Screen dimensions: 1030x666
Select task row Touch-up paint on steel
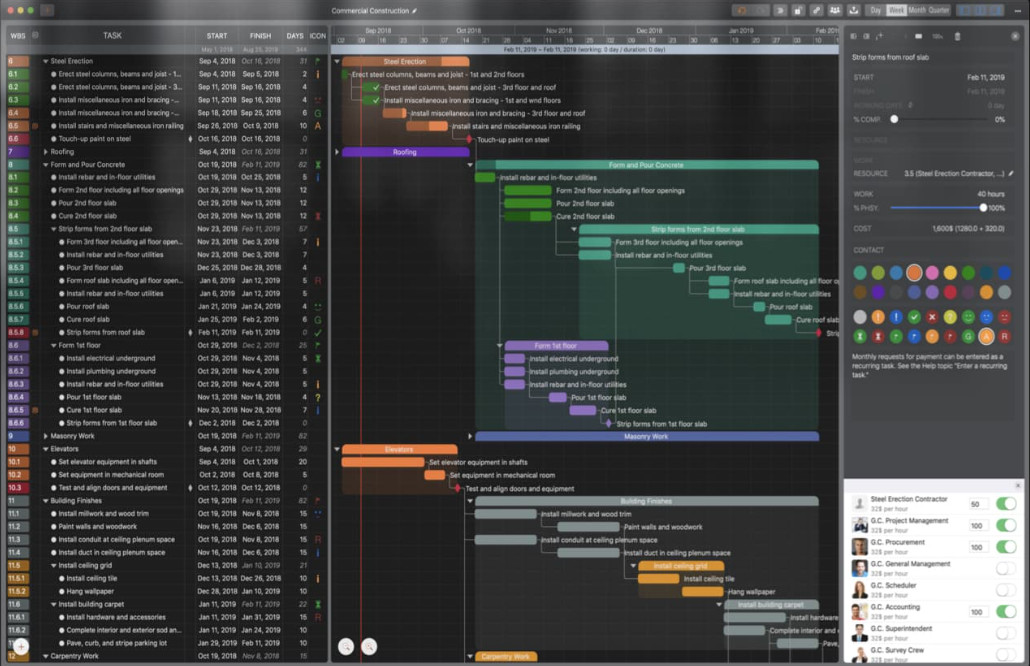click(166, 139)
